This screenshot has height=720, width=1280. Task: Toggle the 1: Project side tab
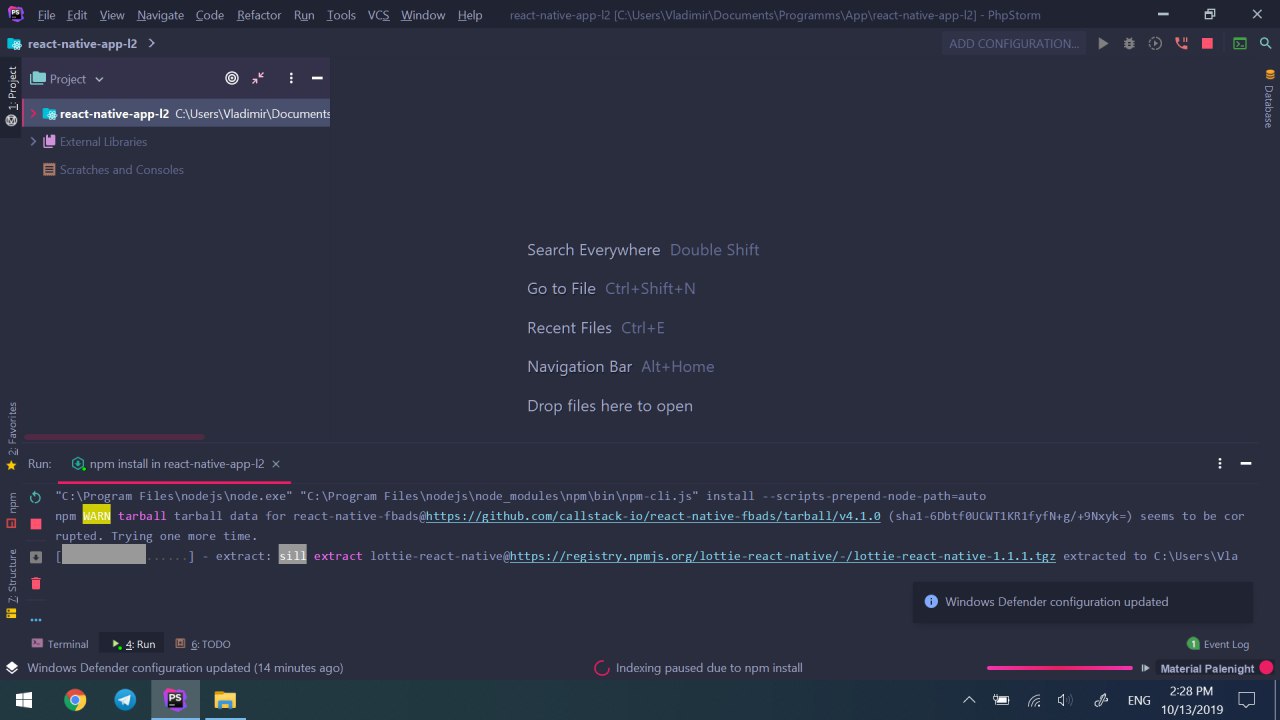tap(12, 95)
